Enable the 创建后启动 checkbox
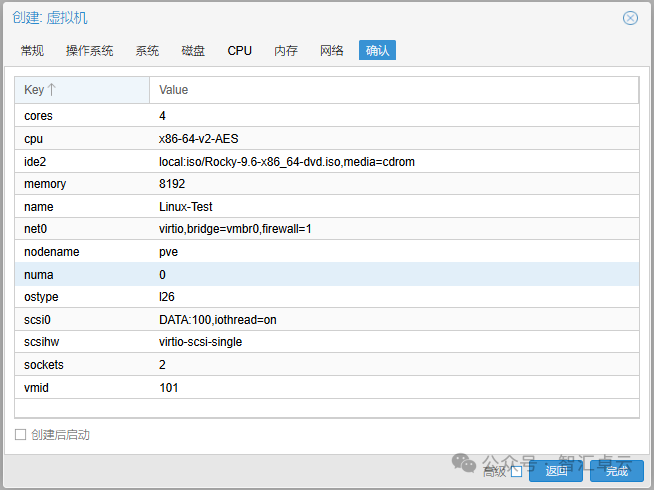Image resolution: width=654 pixels, height=490 pixels. 21,435
